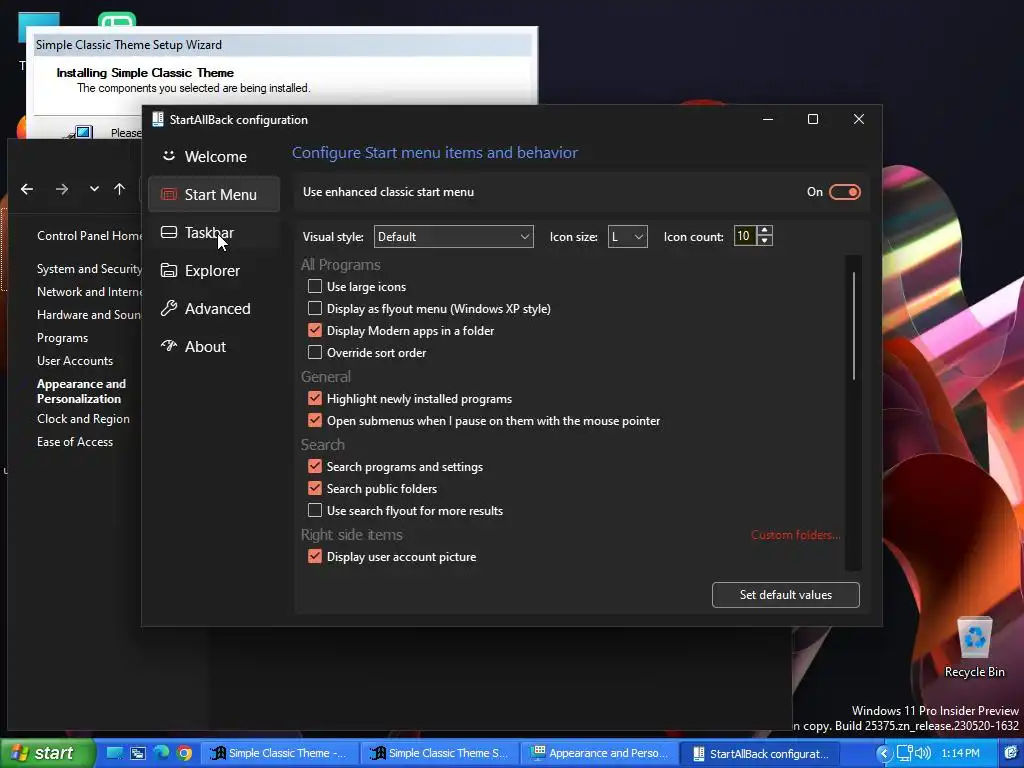Open the Custom folders link
Viewport: 1024px width, 768px height.
pyautogui.click(x=795, y=535)
